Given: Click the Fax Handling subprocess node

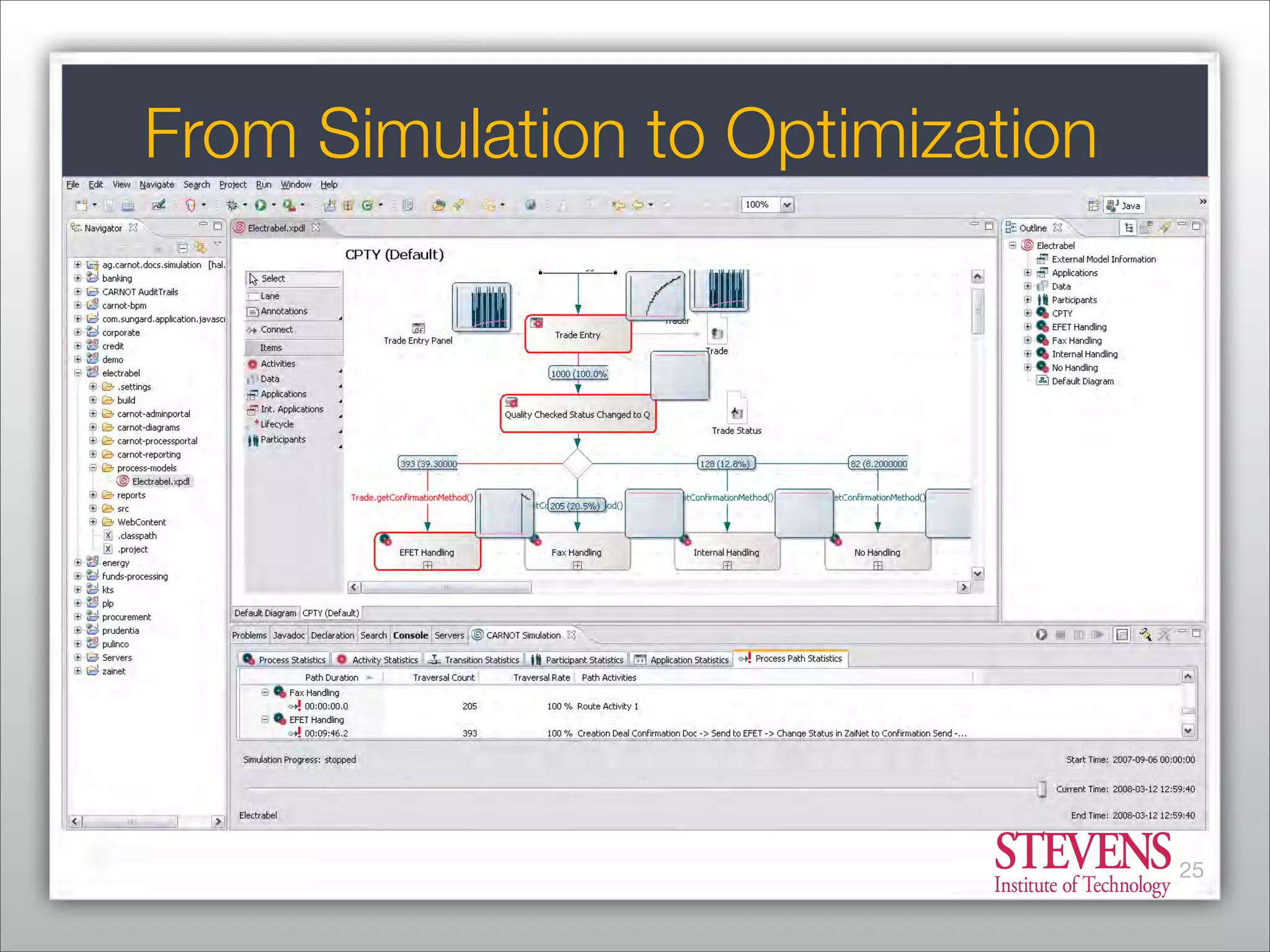Looking at the screenshot, I should pos(577,552).
